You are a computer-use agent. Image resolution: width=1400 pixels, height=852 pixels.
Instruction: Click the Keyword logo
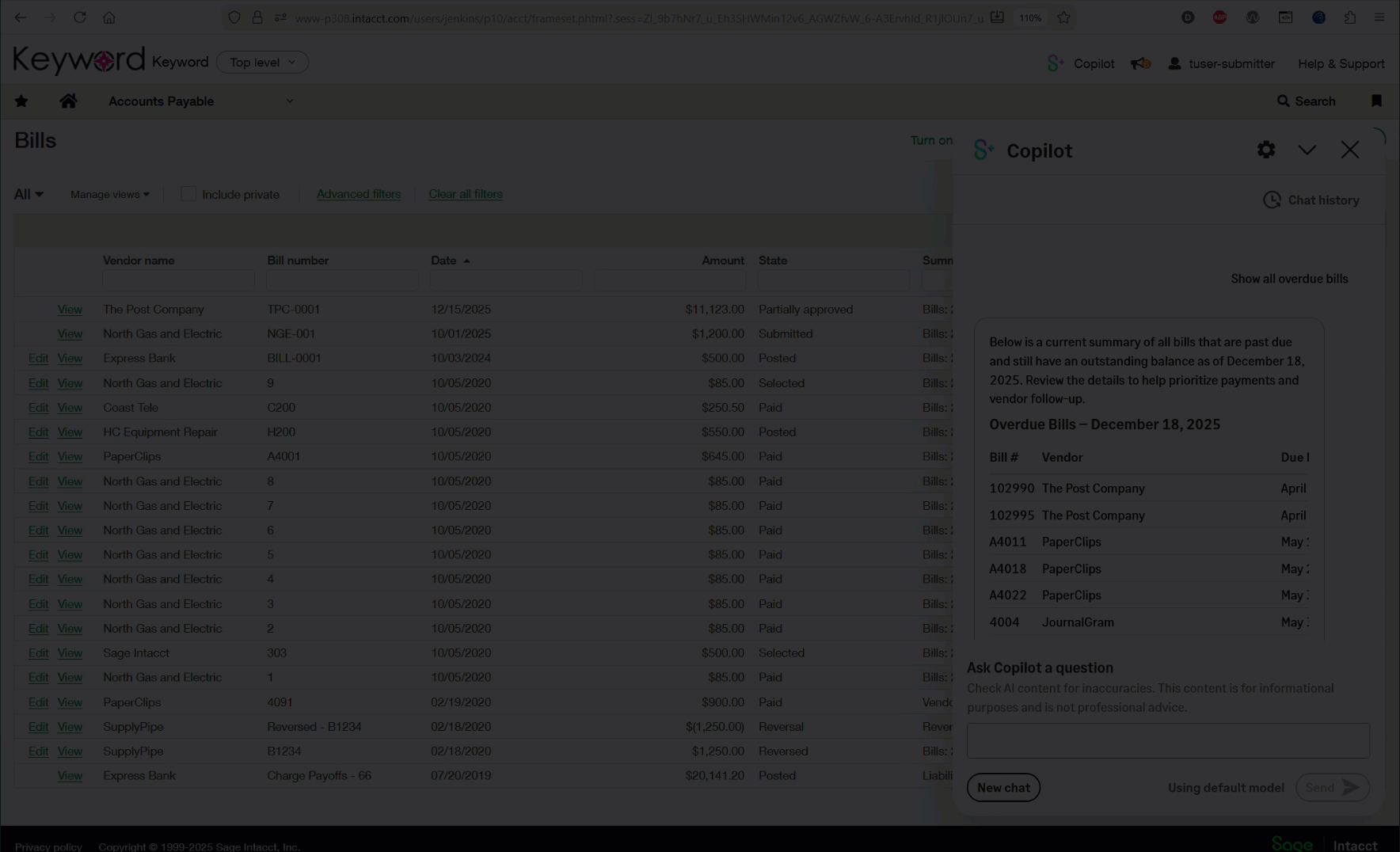pyautogui.click(x=78, y=61)
